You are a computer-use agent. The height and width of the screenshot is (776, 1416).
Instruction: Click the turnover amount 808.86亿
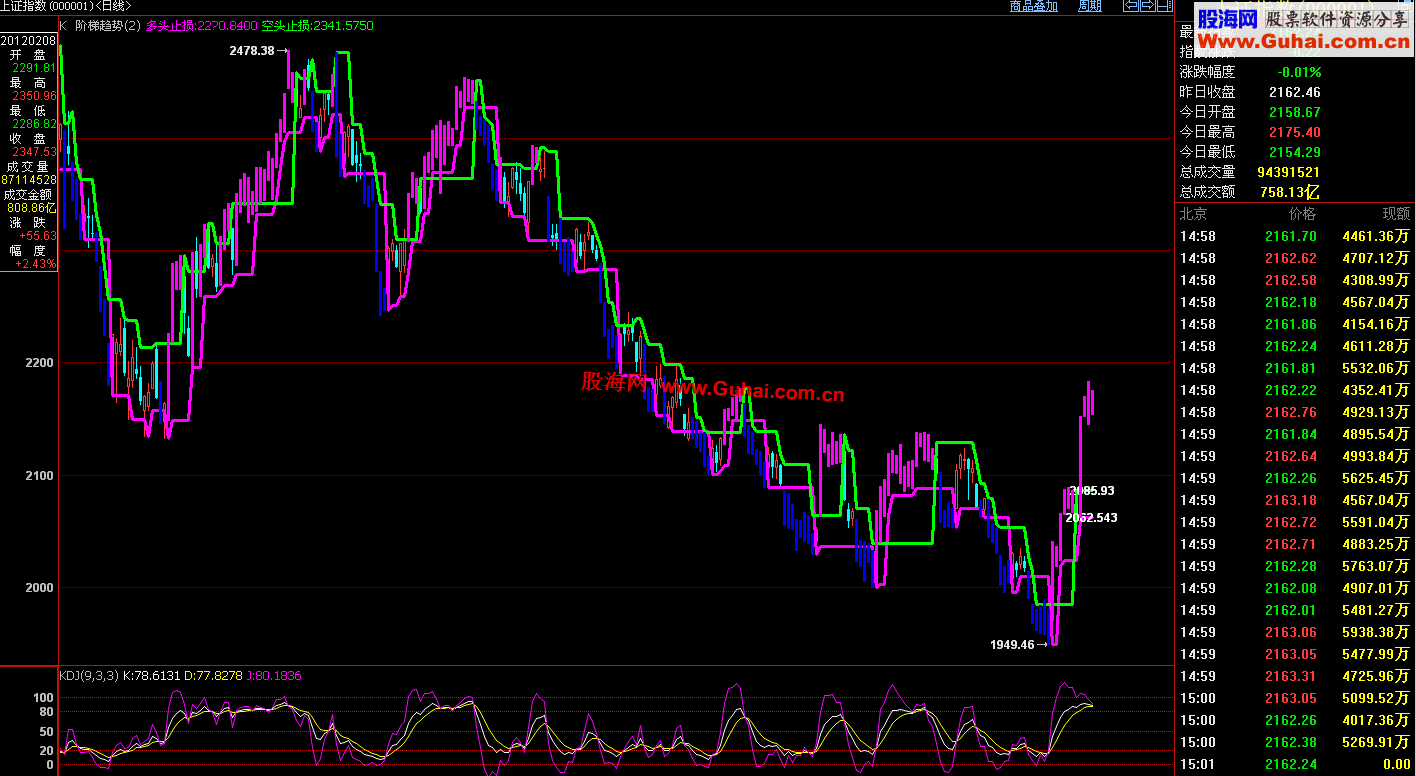pos(34,208)
